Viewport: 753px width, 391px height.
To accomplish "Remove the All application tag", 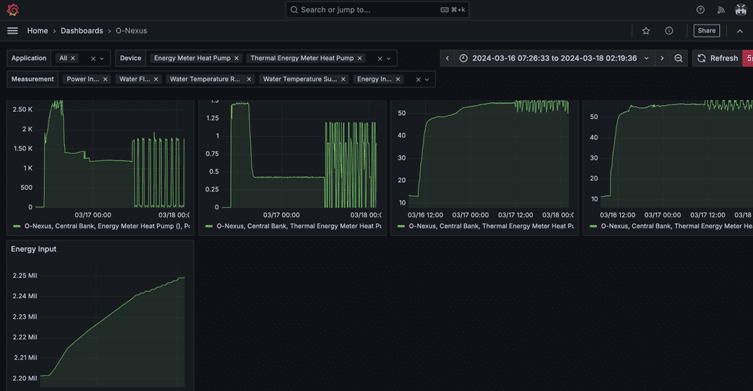I will (73, 58).
